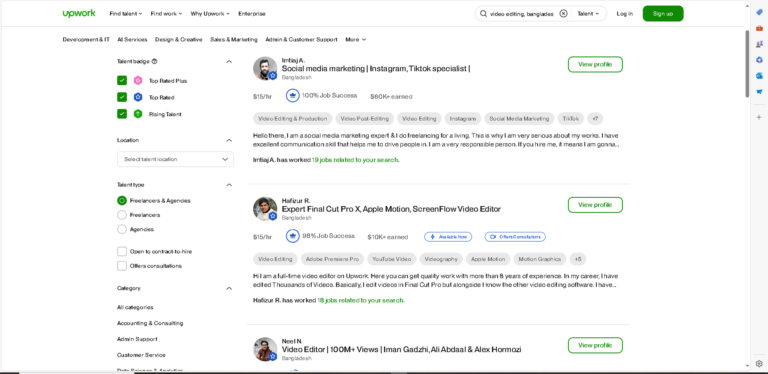This screenshot has height=374, width=768.
Task: Open 19 jobs related to your search link
Action: tap(355, 160)
